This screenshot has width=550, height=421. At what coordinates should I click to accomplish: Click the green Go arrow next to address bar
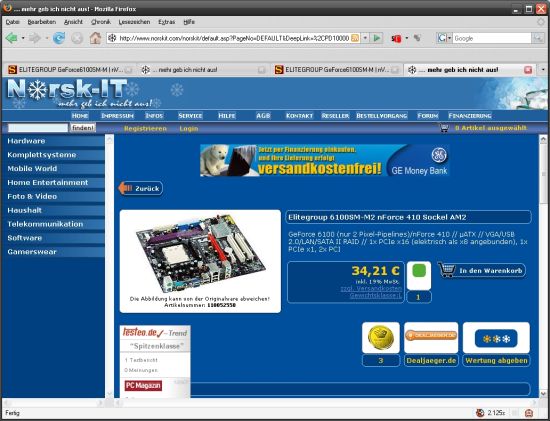377,38
